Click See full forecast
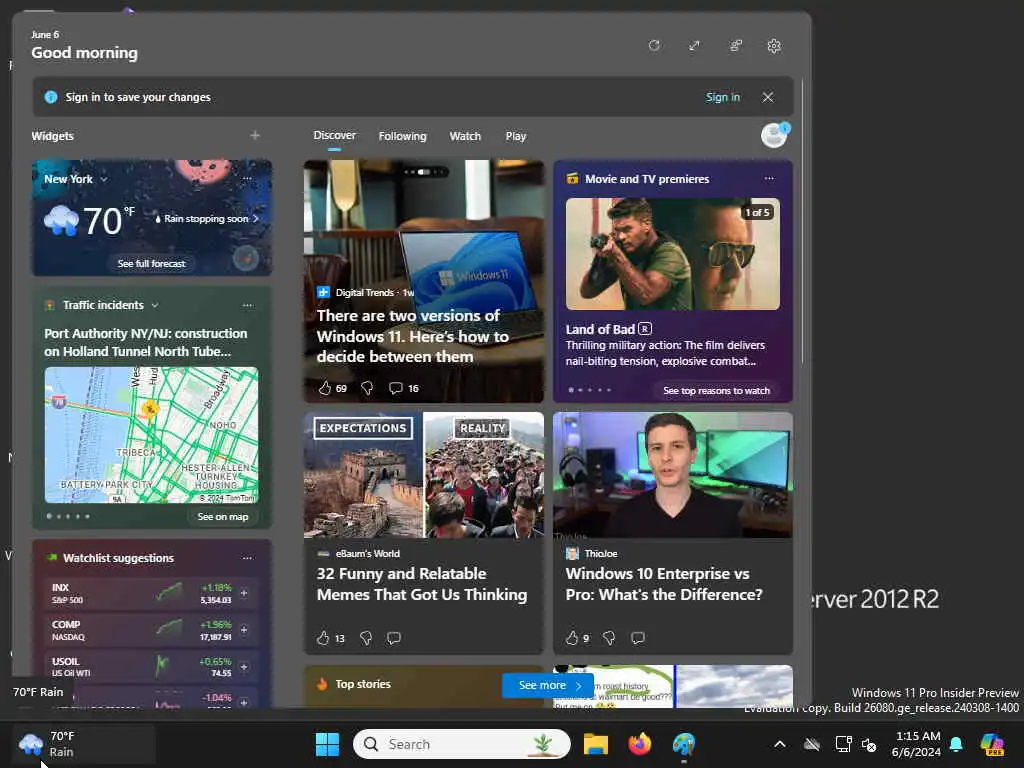1024x768 pixels. [x=152, y=264]
